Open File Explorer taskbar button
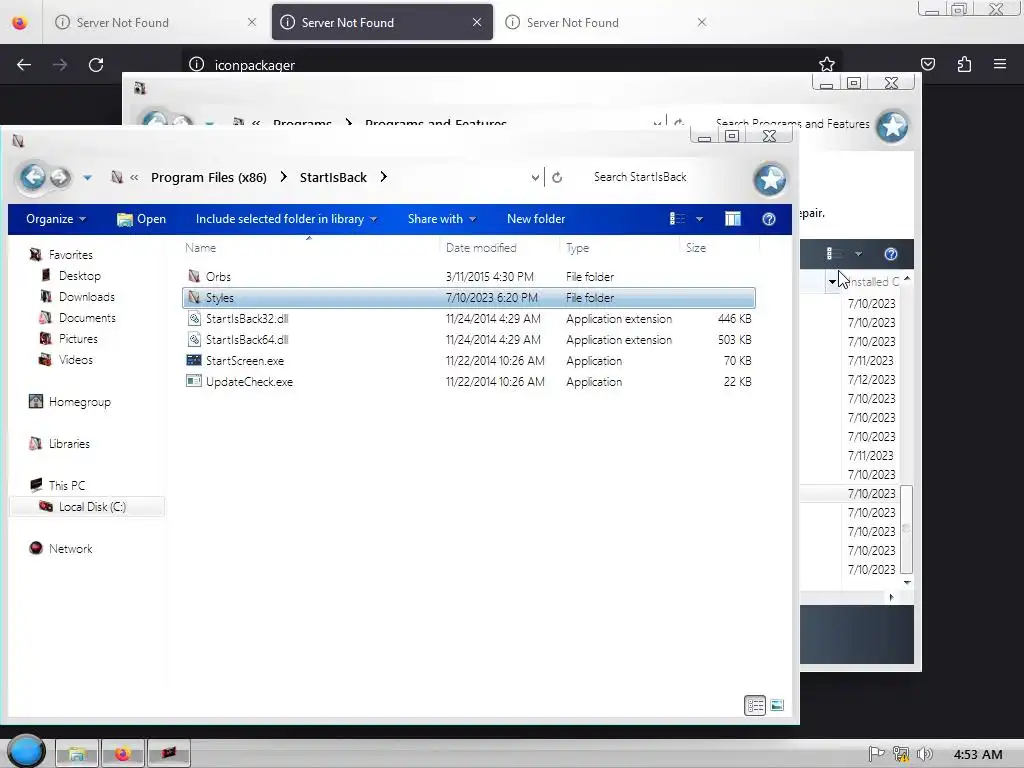 pos(76,754)
